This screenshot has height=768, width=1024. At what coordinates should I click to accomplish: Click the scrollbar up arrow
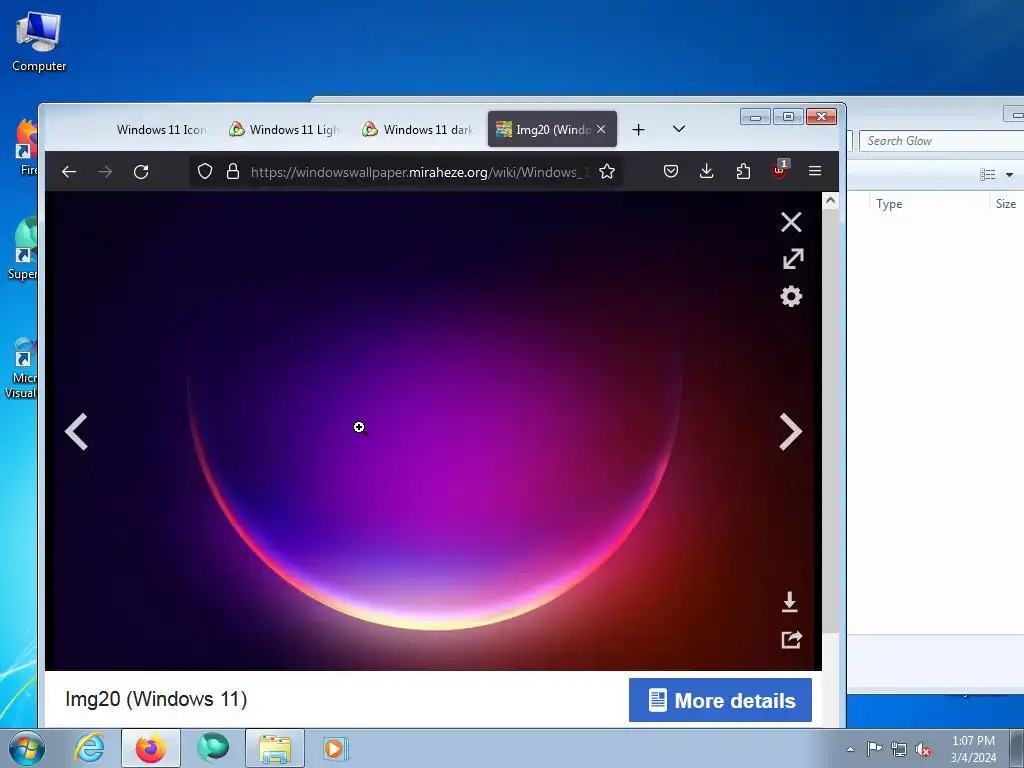[830, 200]
